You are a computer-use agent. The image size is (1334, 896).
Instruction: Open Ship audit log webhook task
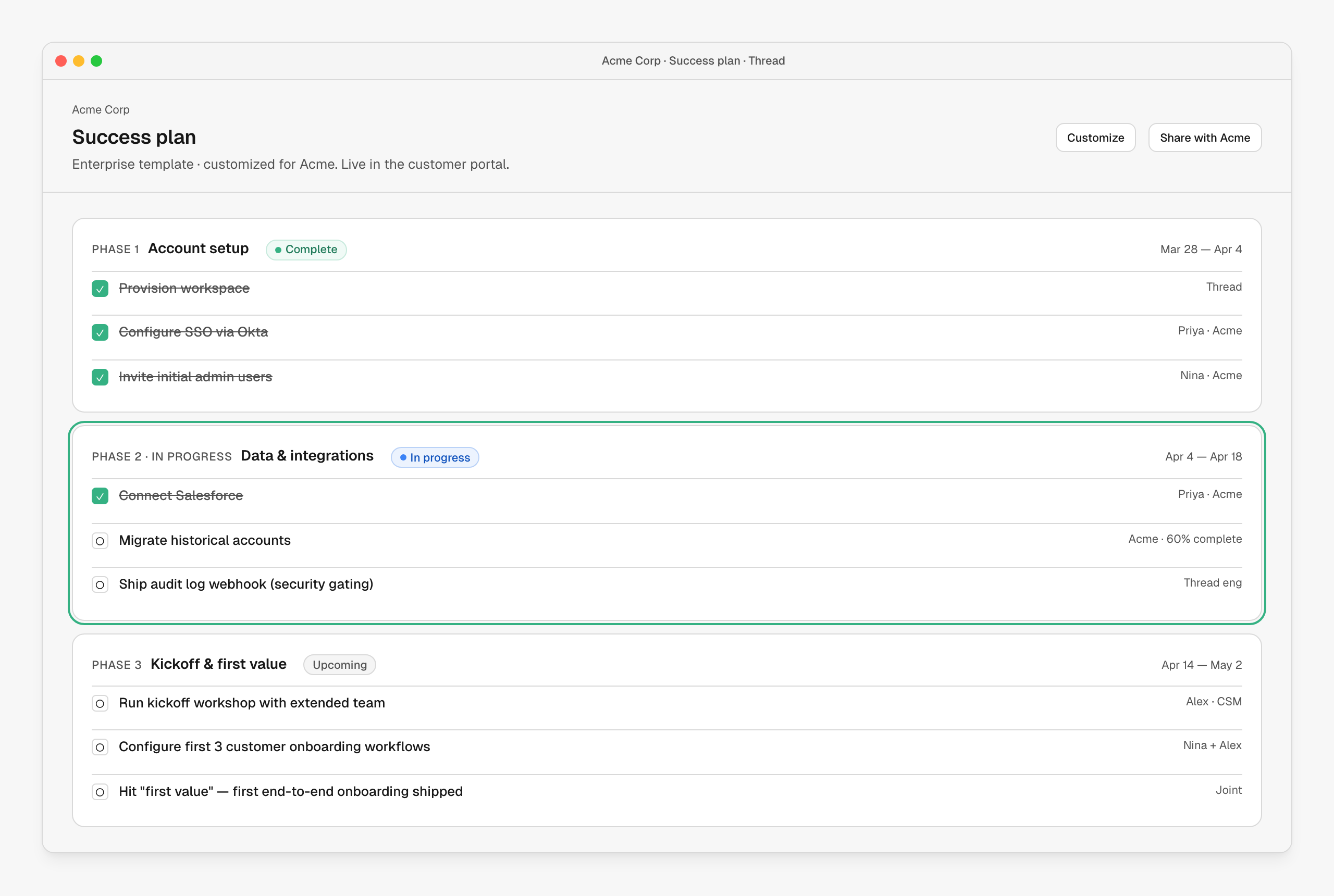pos(246,584)
